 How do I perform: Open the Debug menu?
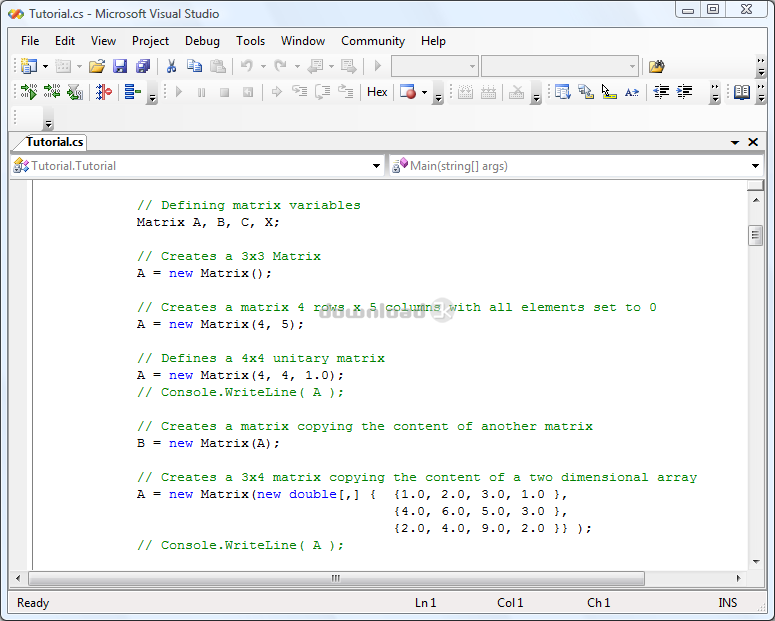coord(202,41)
